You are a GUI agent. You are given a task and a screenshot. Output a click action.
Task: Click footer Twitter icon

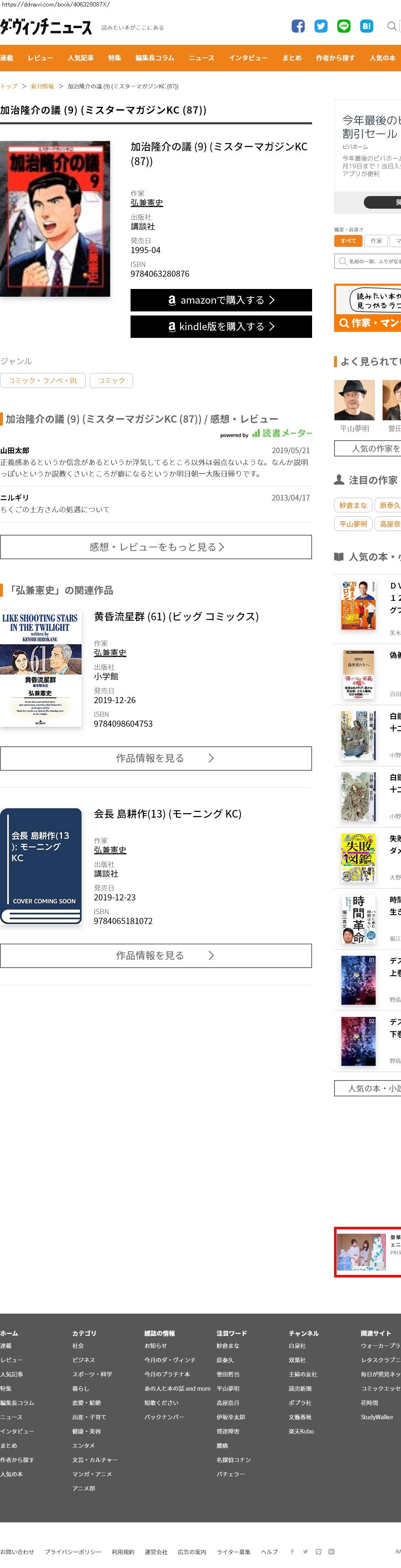[305, 1552]
